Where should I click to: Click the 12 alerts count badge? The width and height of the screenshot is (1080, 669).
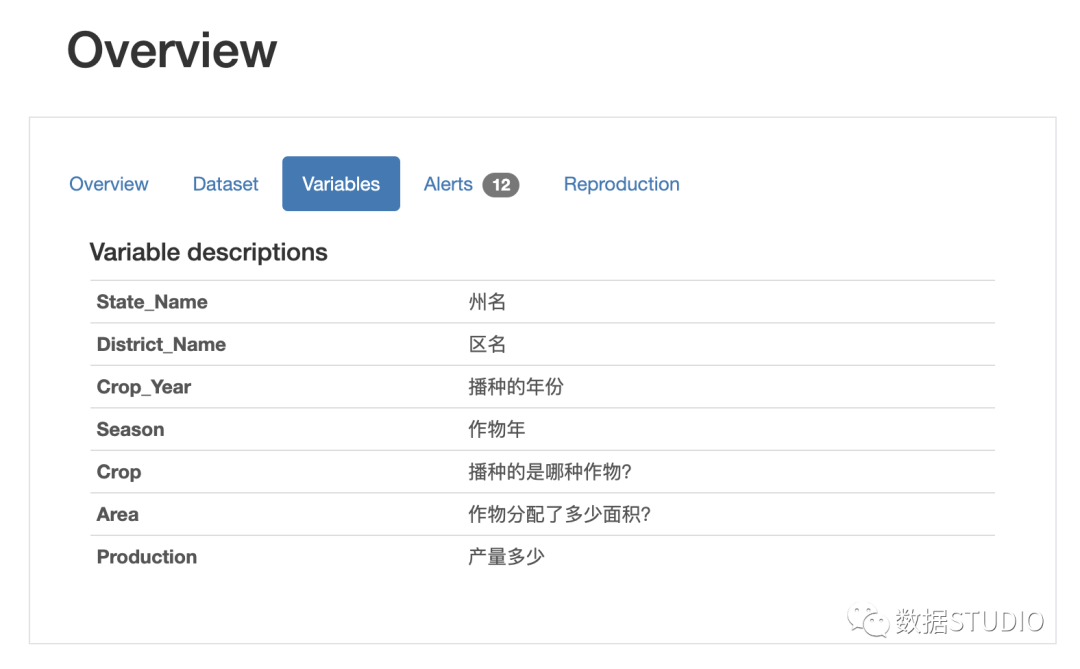pos(501,185)
